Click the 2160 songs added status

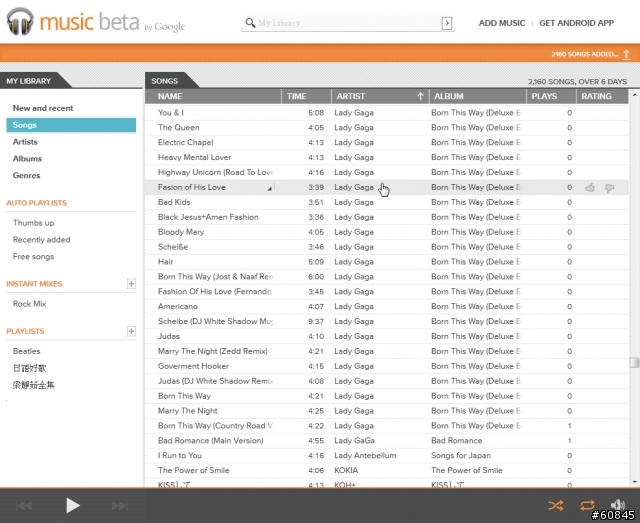585,54
